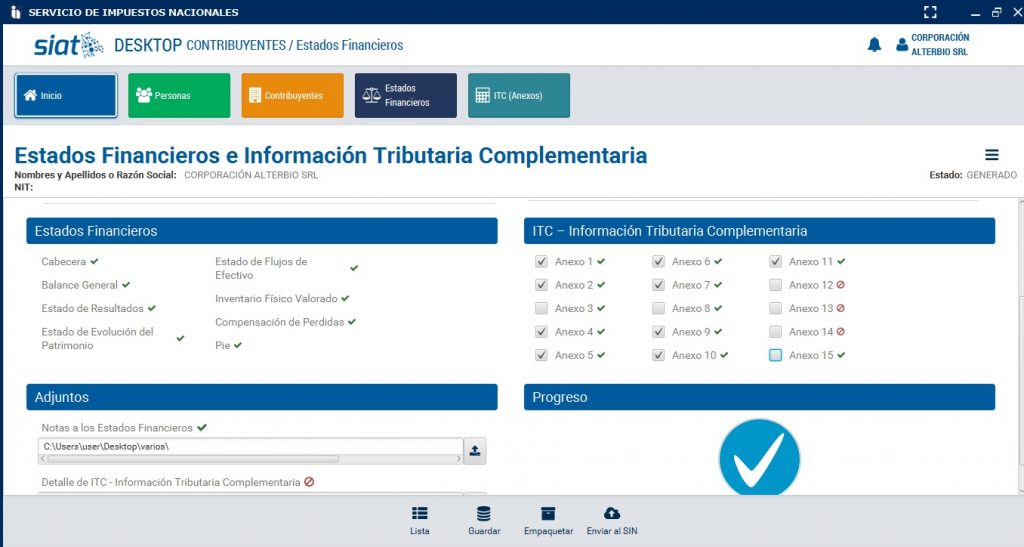Open the Contribuyentes tab
This screenshot has width=1024, height=547.
pos(292,96)
